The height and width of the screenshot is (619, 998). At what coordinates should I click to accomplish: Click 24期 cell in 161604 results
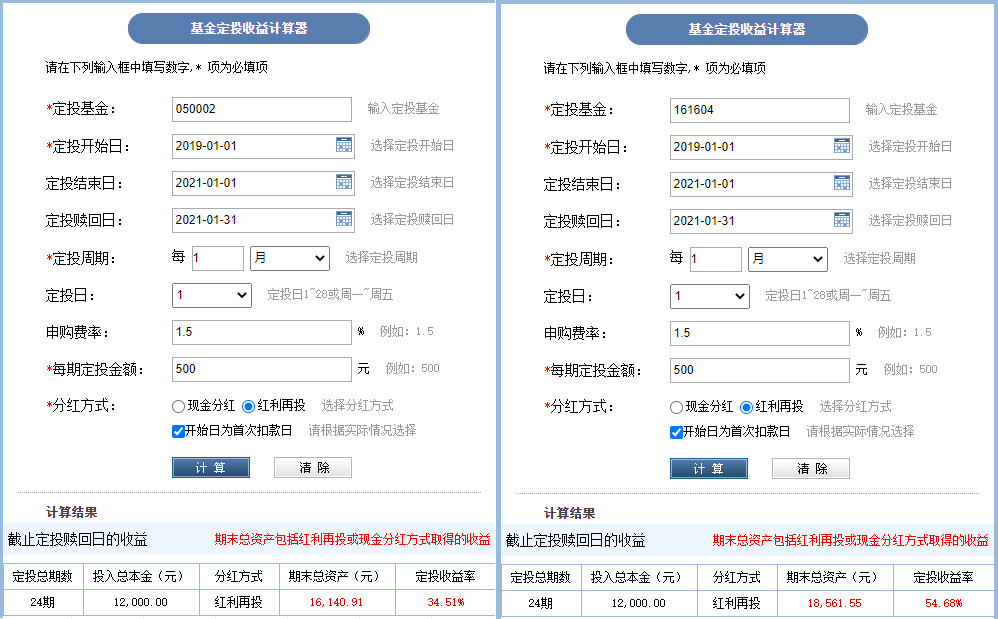pyautogui.click(x=540, y=603)
